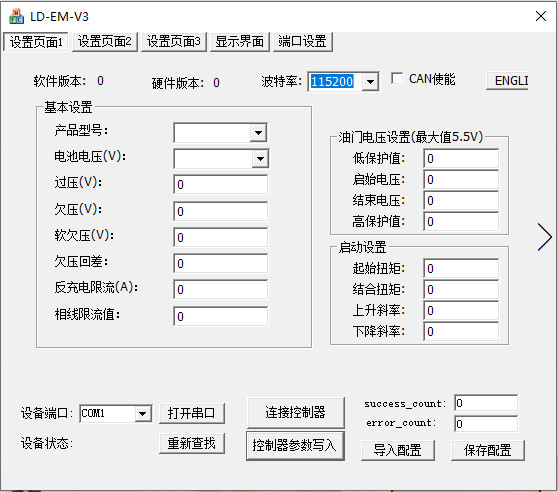Viewport: 558px width, 492px height.
Task: Click the 起始扭矩 input field
Action: pos(461,269)
